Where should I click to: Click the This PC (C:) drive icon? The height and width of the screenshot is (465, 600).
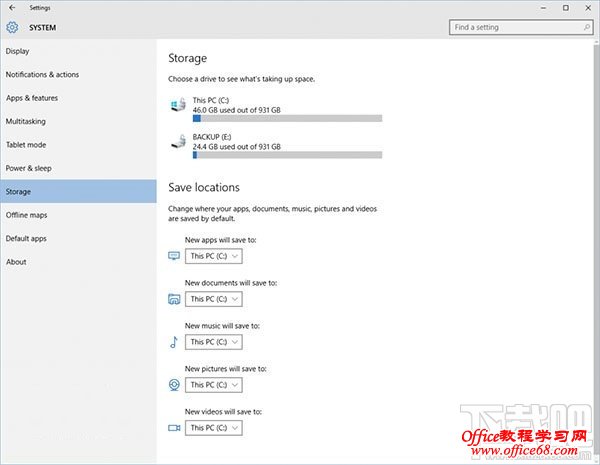[x=178, y=104]
